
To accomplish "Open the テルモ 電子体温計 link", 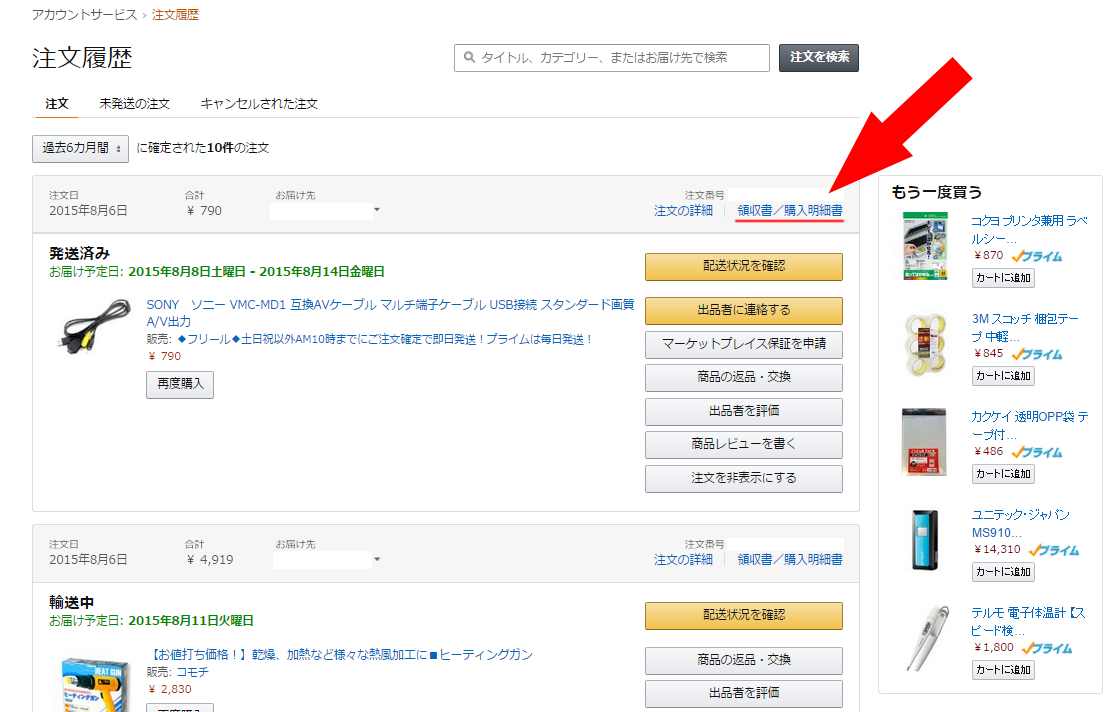I will coord(1028,621).
